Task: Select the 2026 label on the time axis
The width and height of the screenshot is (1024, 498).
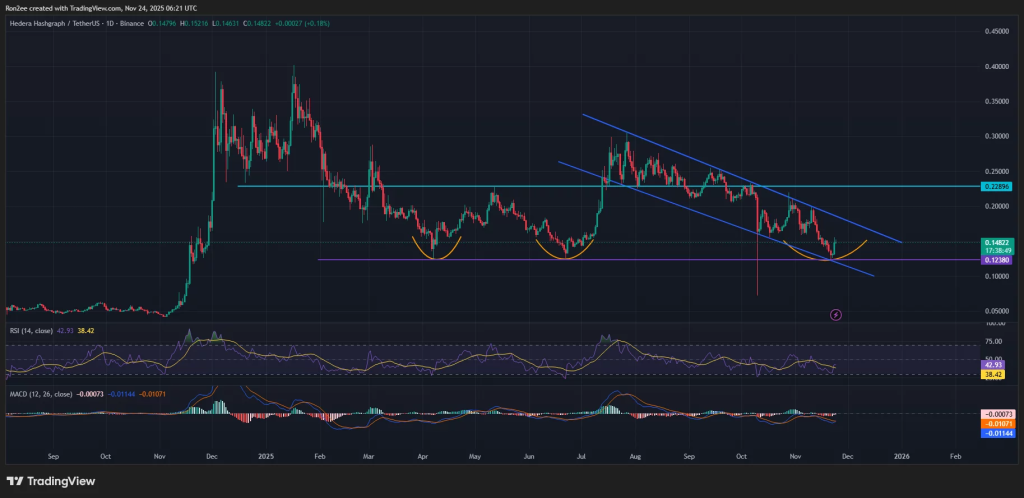Action: [902, 455]
